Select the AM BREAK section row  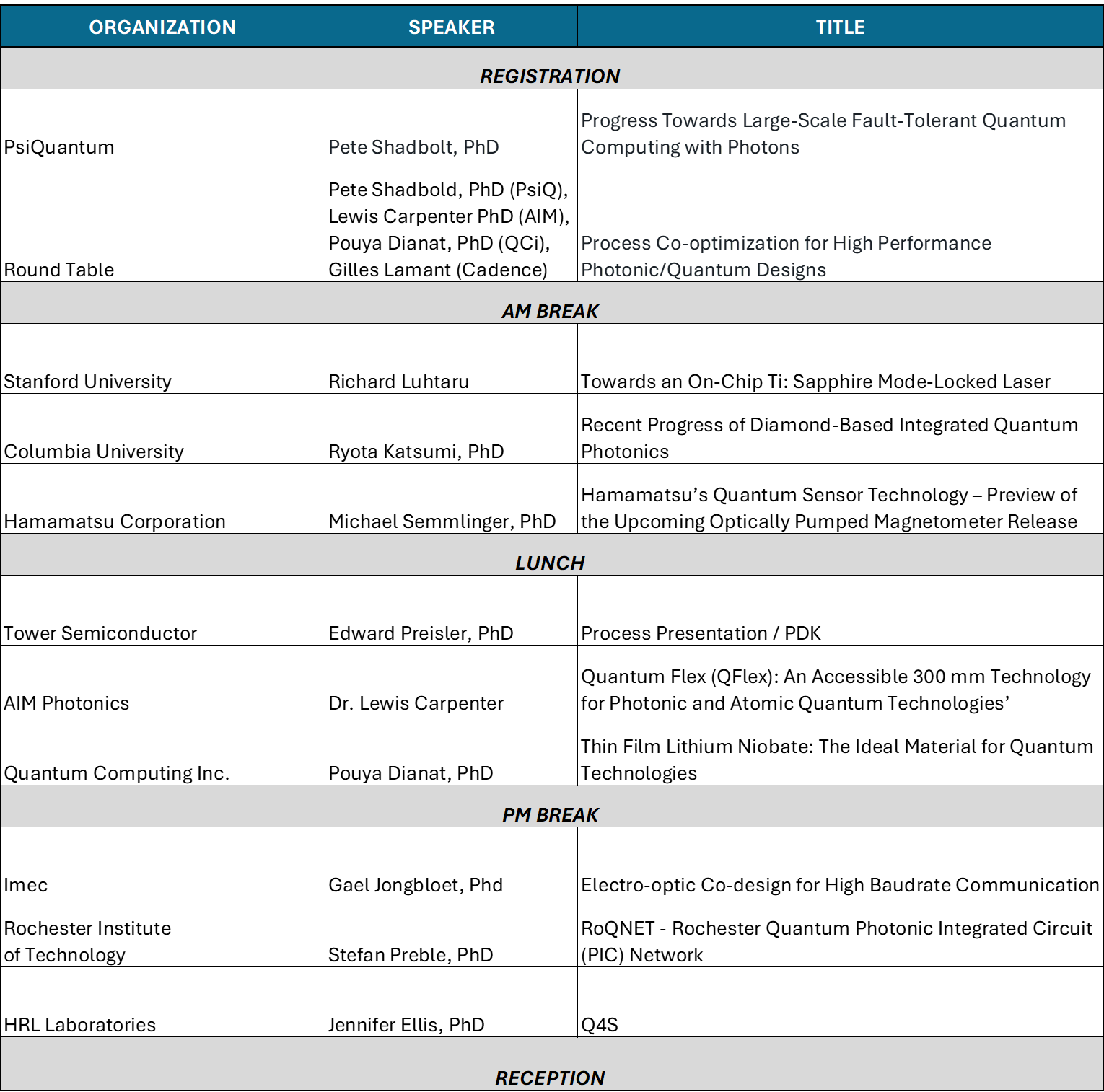(551, 303)
